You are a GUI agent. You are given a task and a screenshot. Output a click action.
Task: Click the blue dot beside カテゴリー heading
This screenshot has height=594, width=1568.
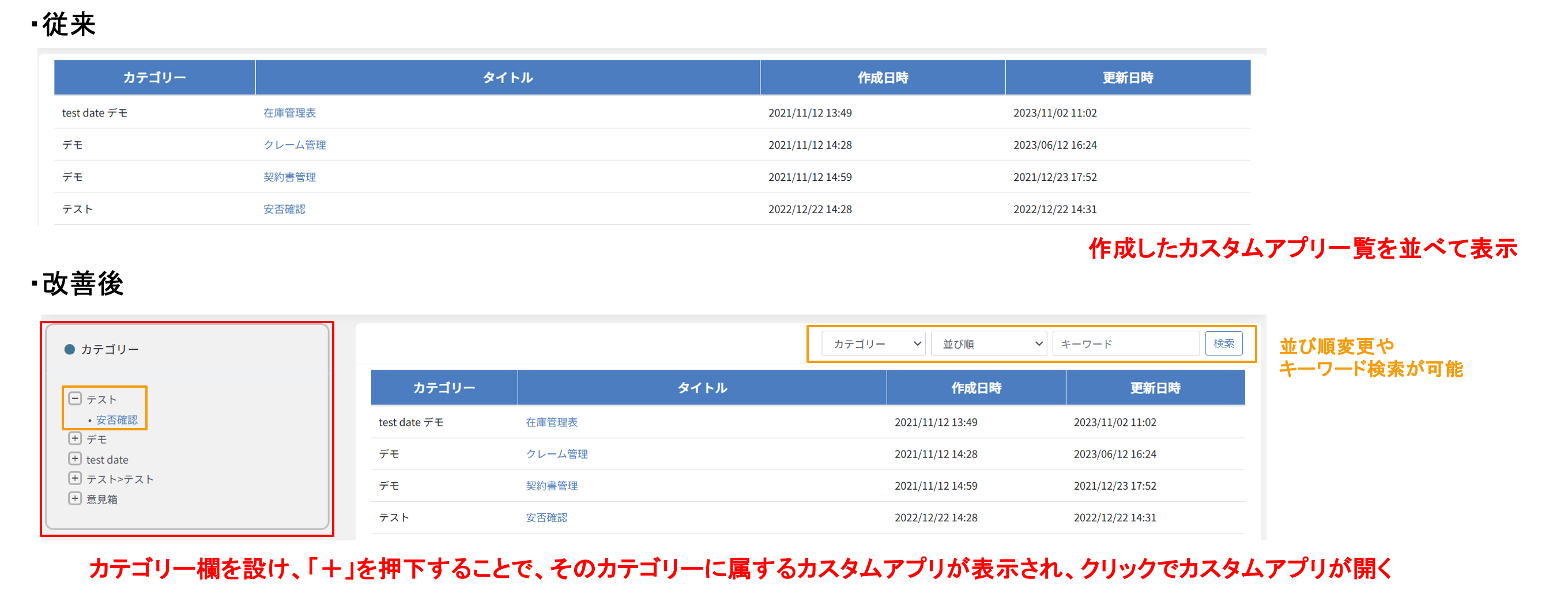click(69, 349)
